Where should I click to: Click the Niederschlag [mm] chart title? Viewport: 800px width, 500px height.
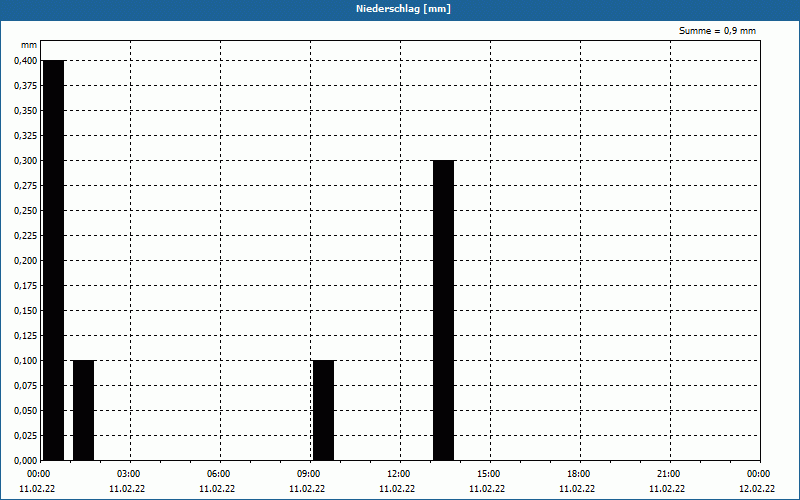(x=403, y=9)
